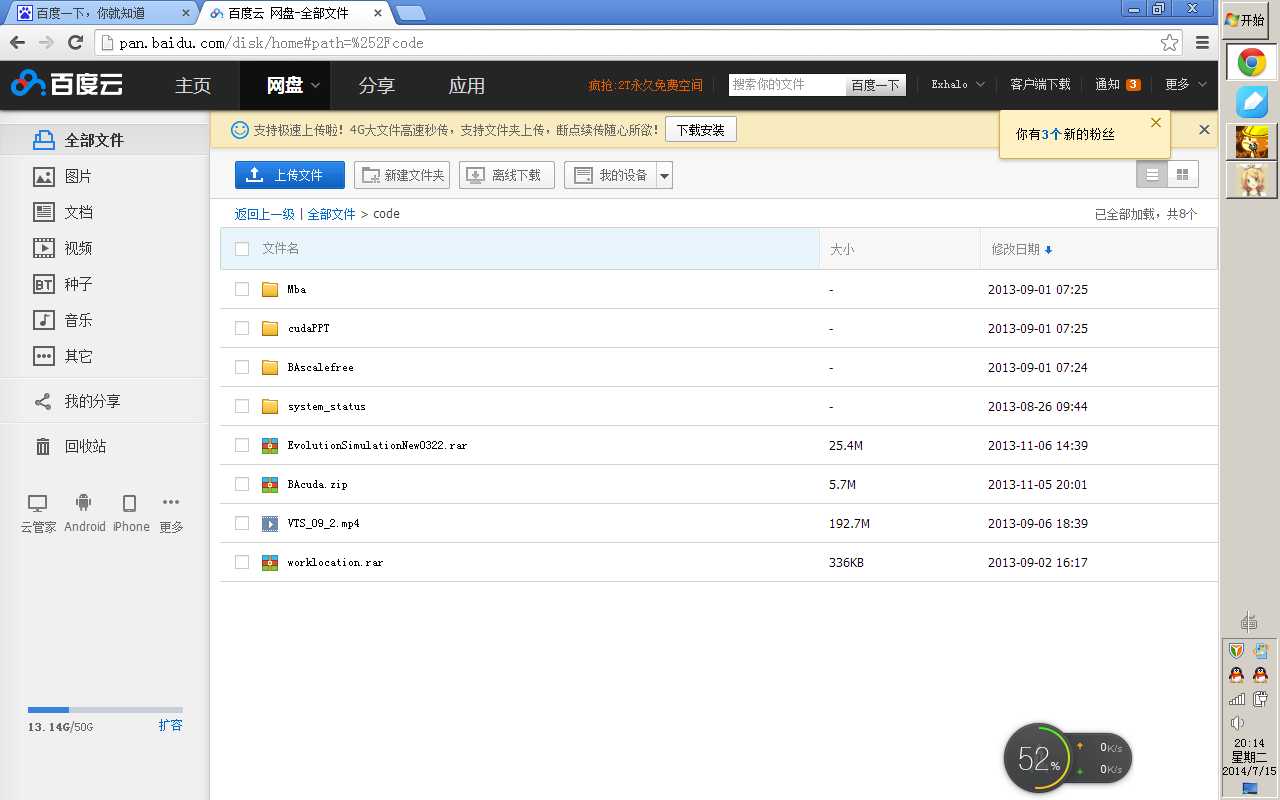Click the 扩容 expand storage link
Image resolution: width=1280 pixels, height=800 pixels.
(170, 725)
